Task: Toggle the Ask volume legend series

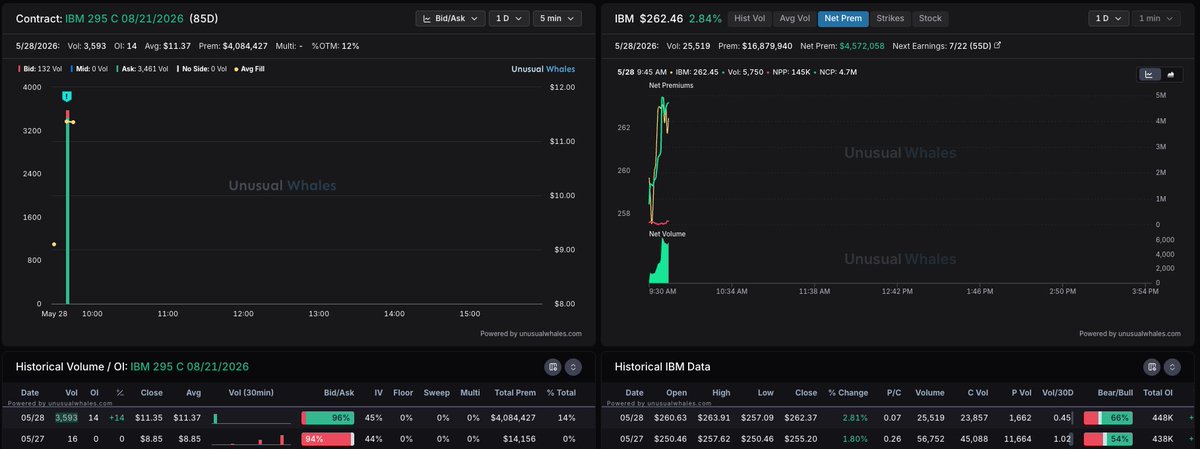Action: [147, 69]
